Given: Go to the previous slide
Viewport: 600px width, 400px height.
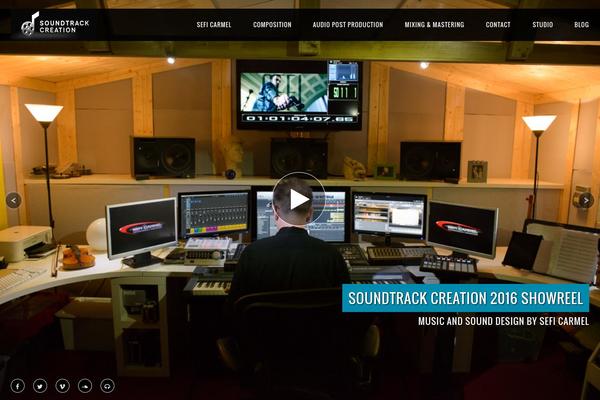Looking at the screenshot, I should 14,200.
